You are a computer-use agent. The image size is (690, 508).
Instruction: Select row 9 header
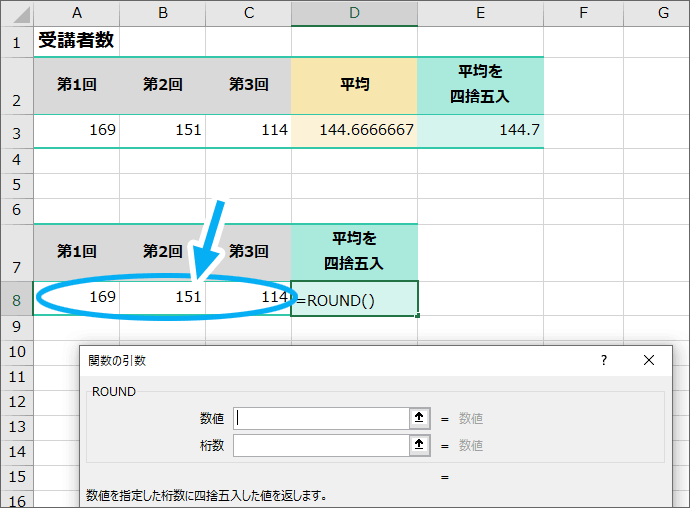(17, 327)
